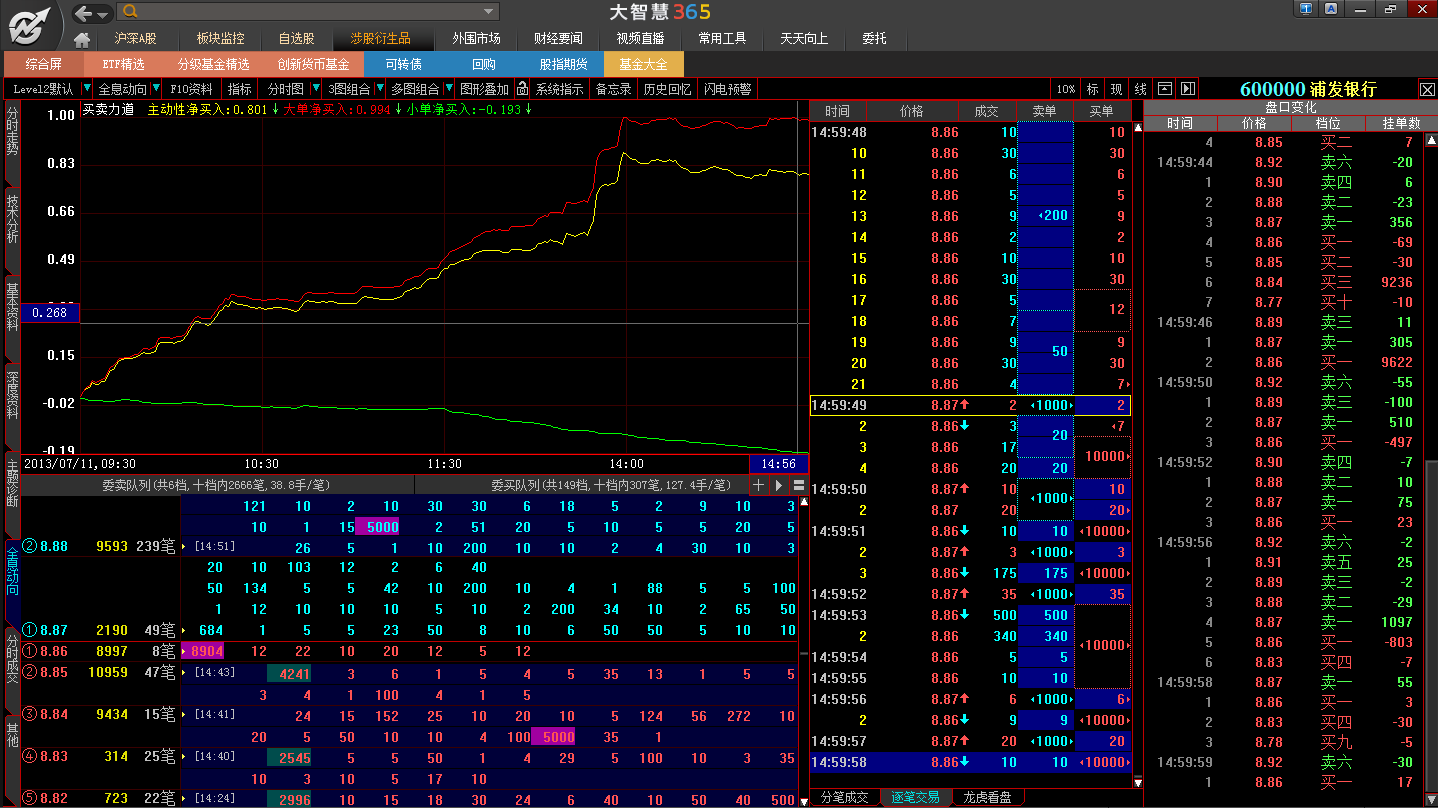Toggle the lock icon next to 图形叠加
The image size is (1438, 808).
pyautogui.click(x=522, y=89)
